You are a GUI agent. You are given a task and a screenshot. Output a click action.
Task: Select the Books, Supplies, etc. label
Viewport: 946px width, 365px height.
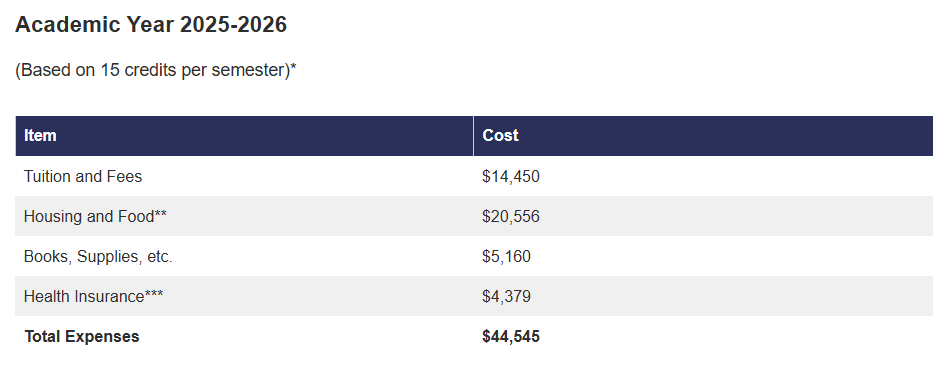pyautogui.click(x=98, y=256)
